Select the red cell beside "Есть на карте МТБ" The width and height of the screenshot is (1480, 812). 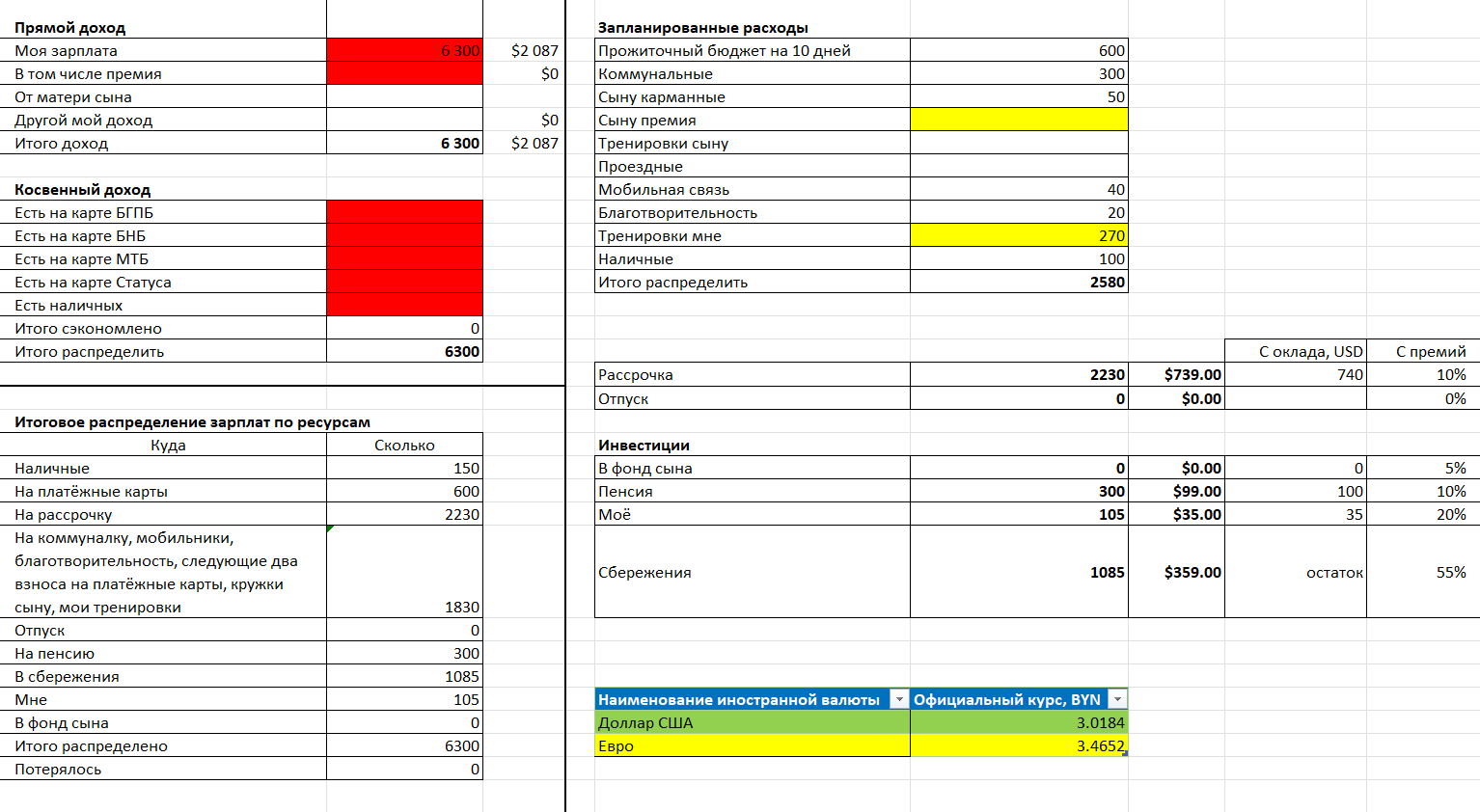coord(404,258)
